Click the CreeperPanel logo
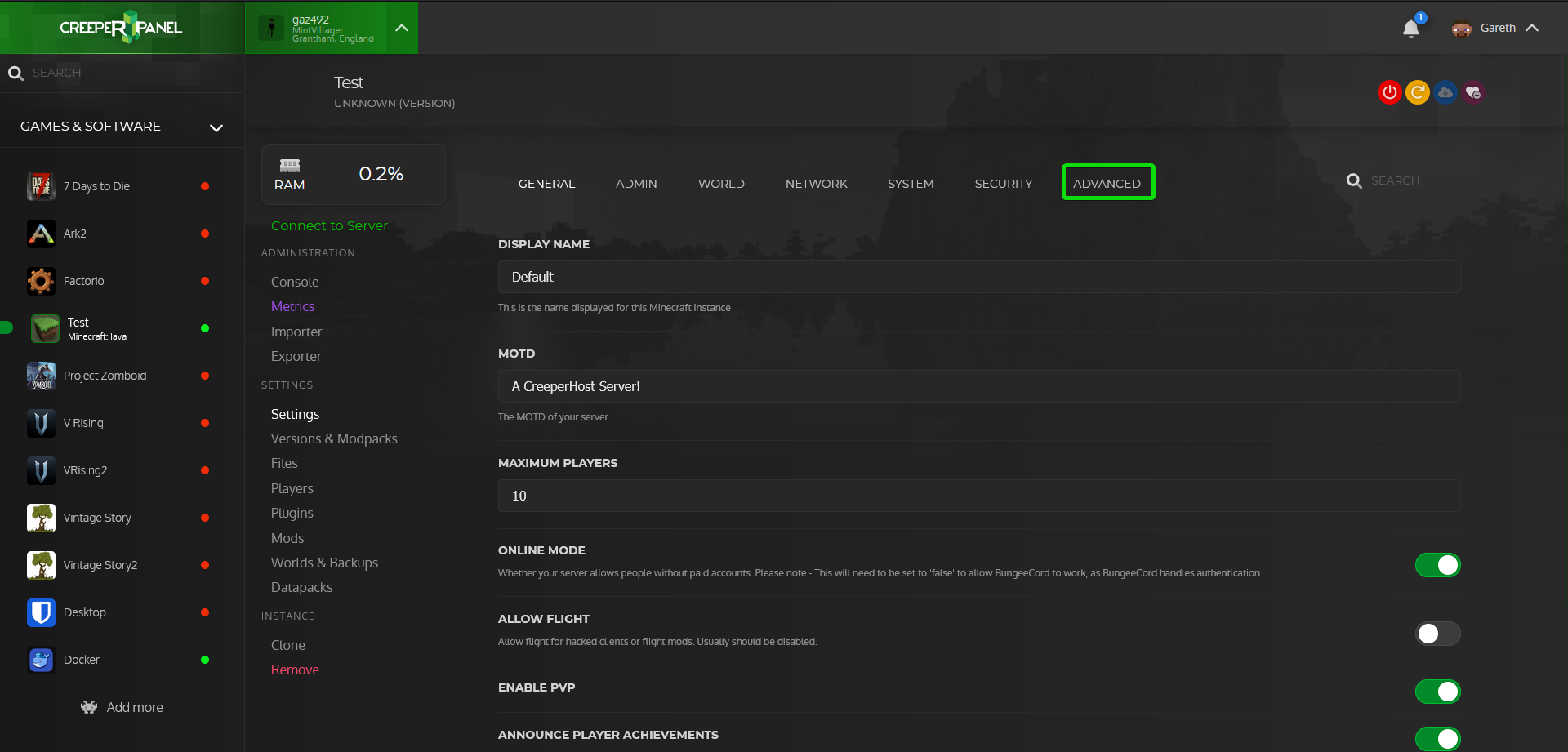 click(x=121, y=27)
